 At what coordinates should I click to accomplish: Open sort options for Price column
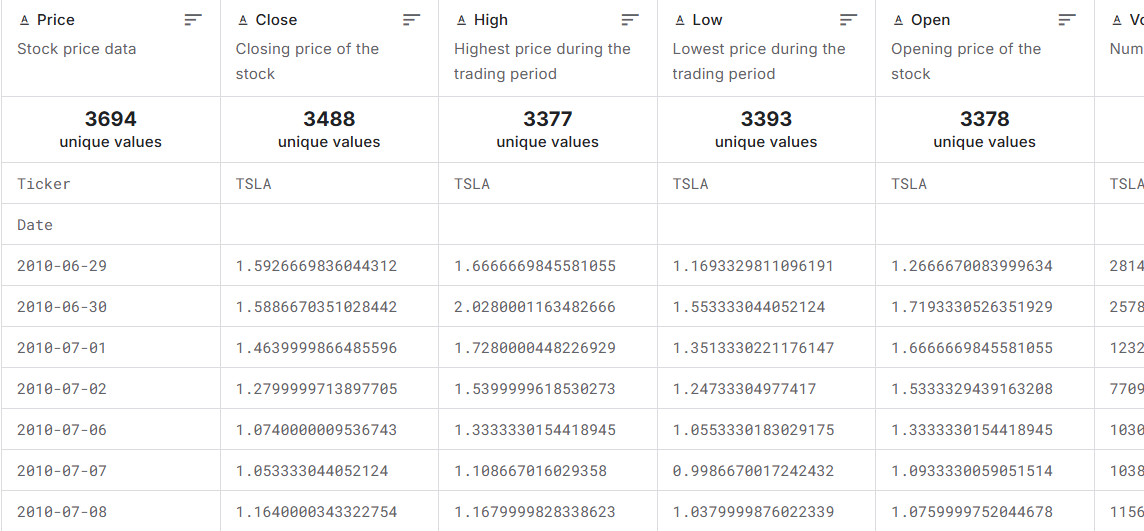(193, 20)
